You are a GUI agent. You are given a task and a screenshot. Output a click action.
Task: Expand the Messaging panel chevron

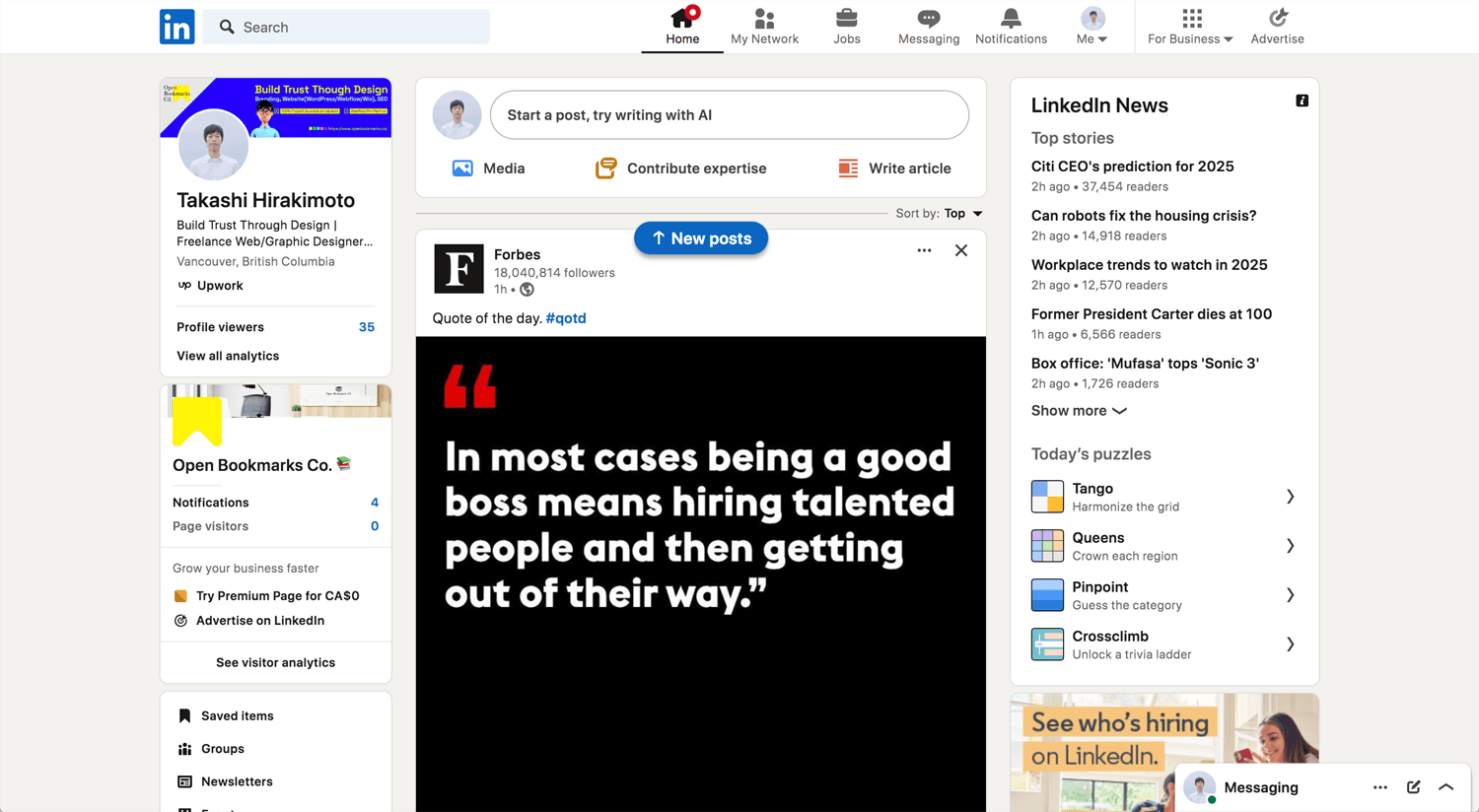click(1446, 787)
